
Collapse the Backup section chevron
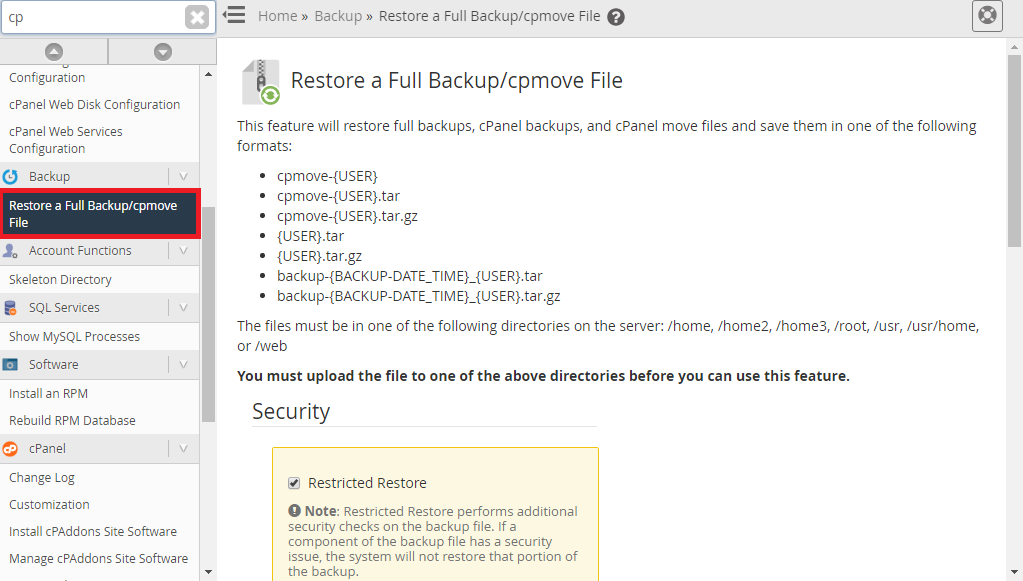coord(183,177)
